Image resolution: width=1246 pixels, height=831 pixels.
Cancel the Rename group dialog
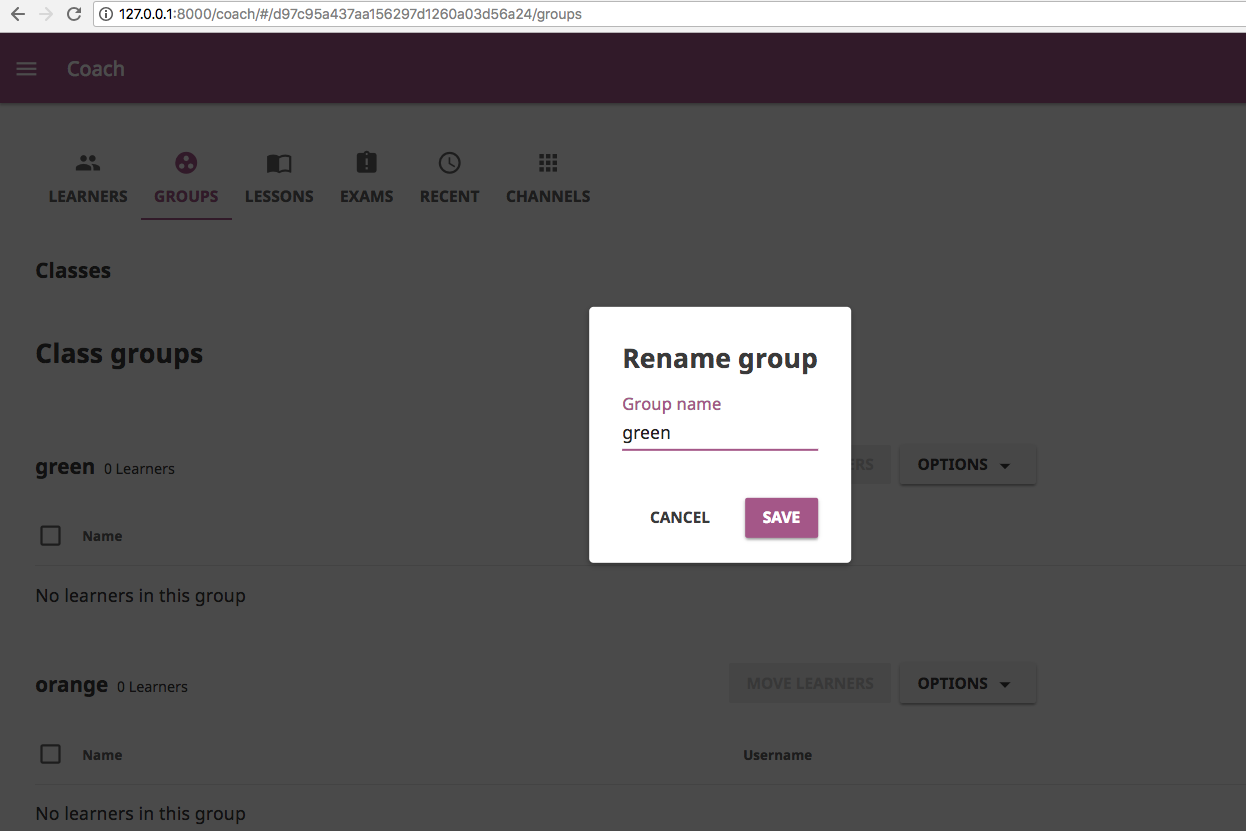(x=680, y=517)
